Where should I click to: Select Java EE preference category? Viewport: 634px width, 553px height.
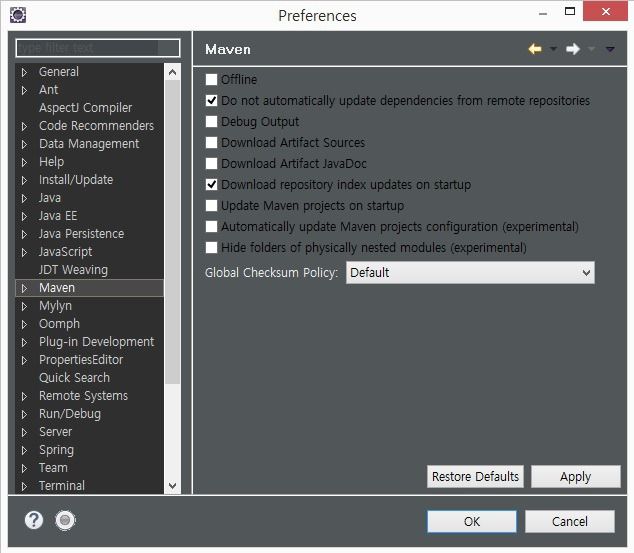point(58,216)
